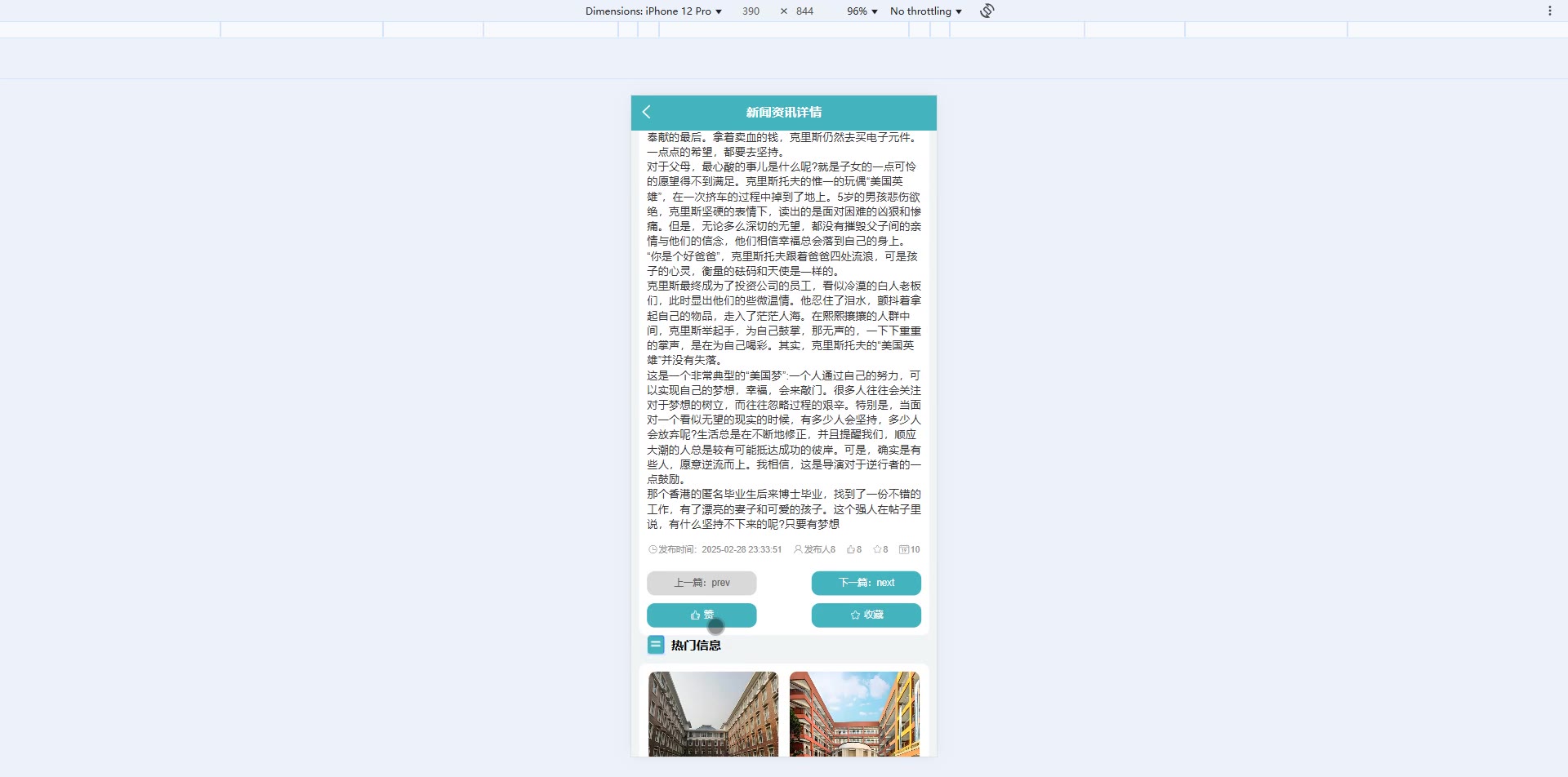
Task: Click the star favorites count icon
Action: (x=877, y=550)
